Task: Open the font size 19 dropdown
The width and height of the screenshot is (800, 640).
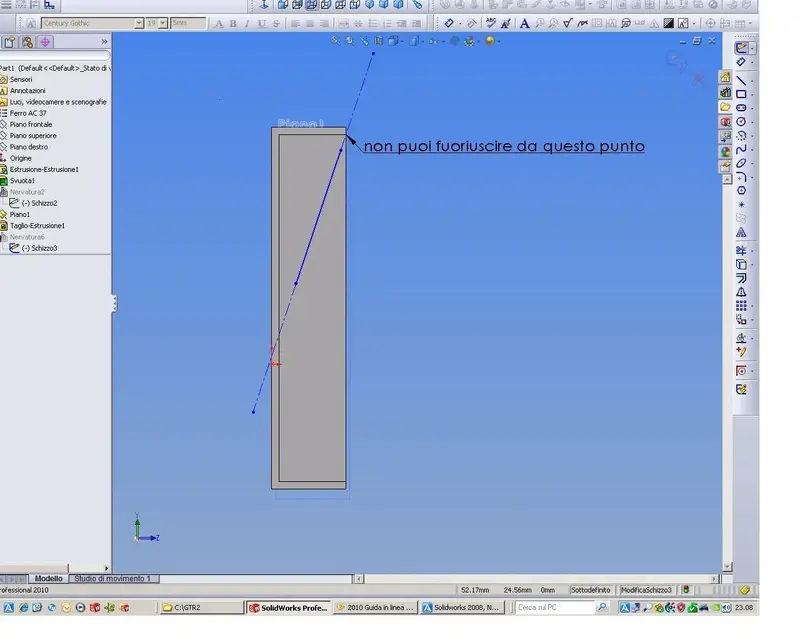Action: 163,23
